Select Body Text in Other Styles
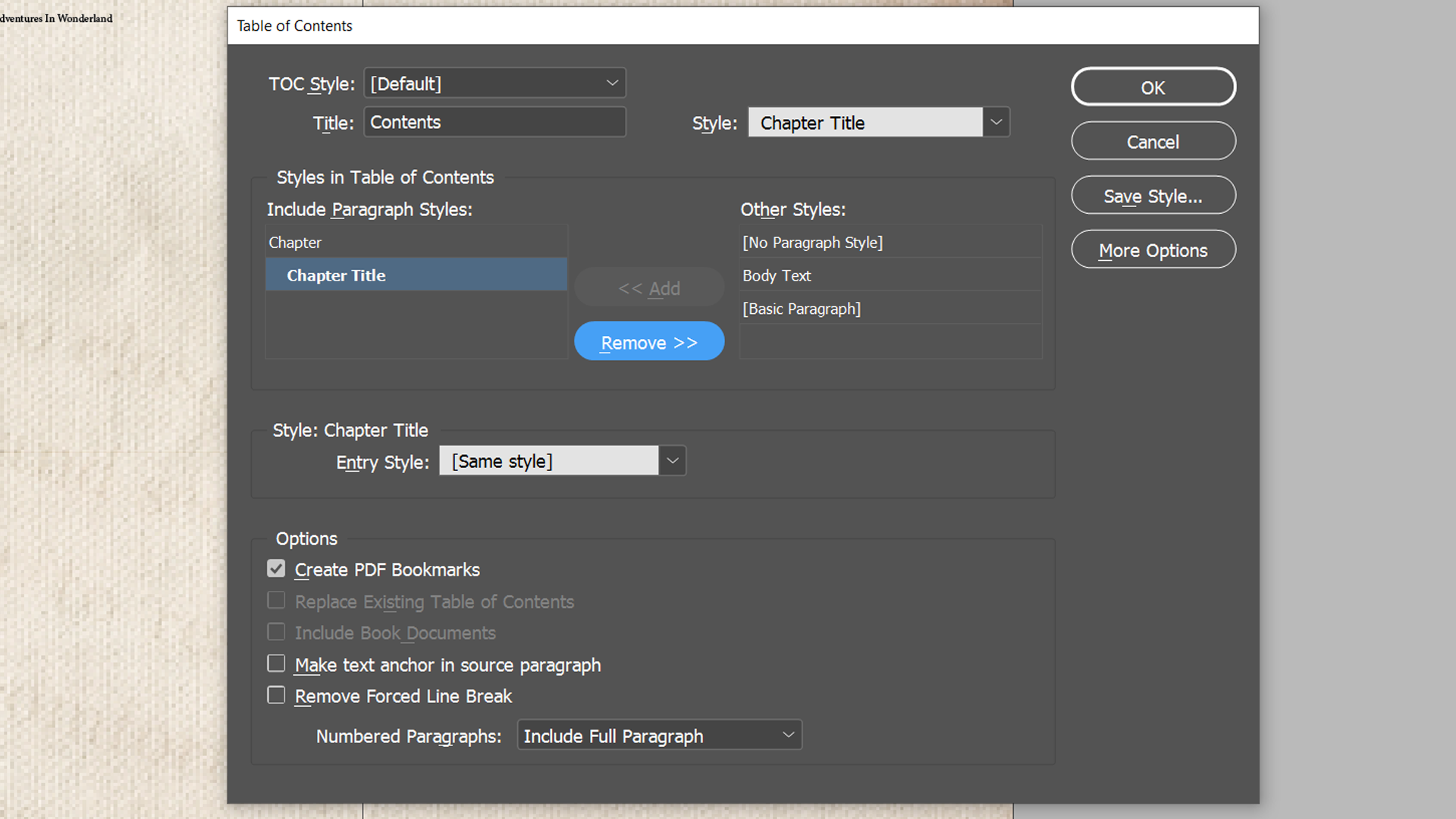This screenshot has width=1456, height=819. click(x=890, y=275)
